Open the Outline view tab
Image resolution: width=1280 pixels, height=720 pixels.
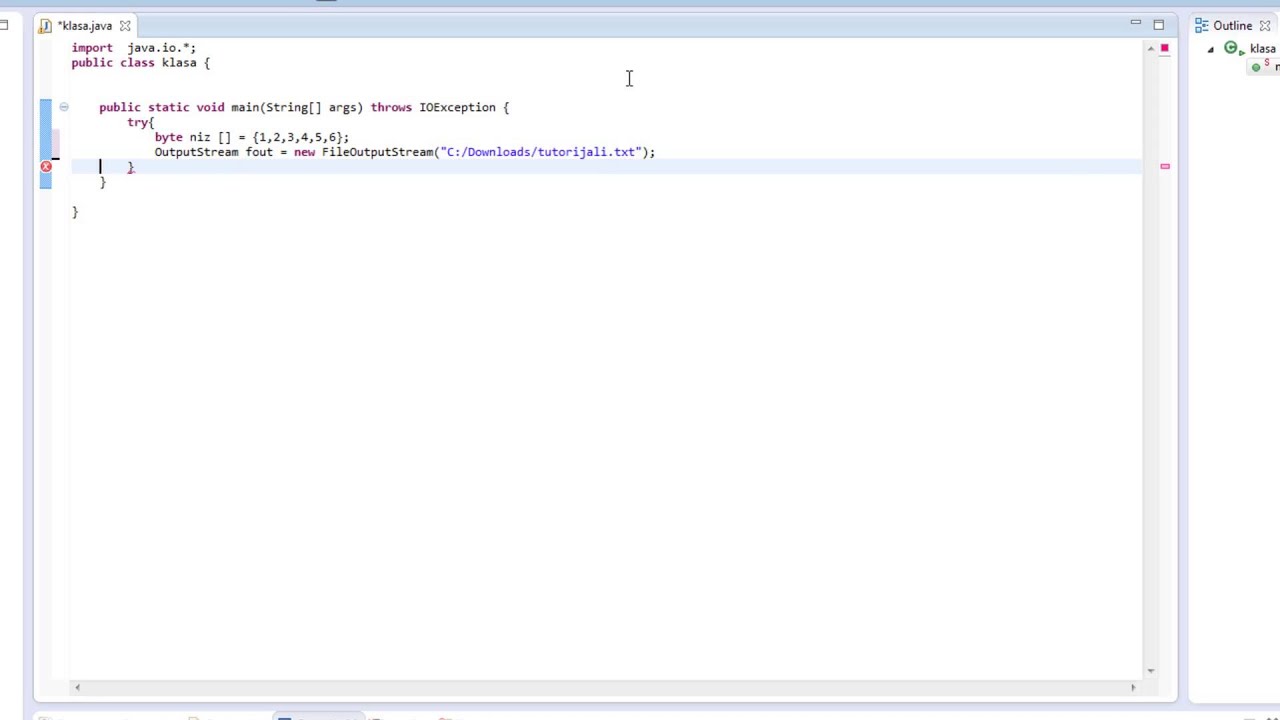(x=1232, y=25)
